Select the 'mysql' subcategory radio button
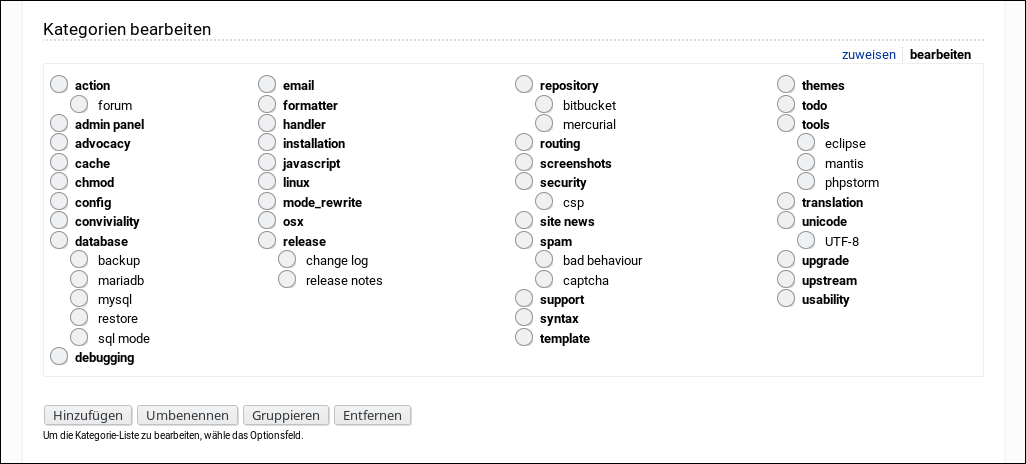Screen dimensions: 1026x464 (80, 298)
